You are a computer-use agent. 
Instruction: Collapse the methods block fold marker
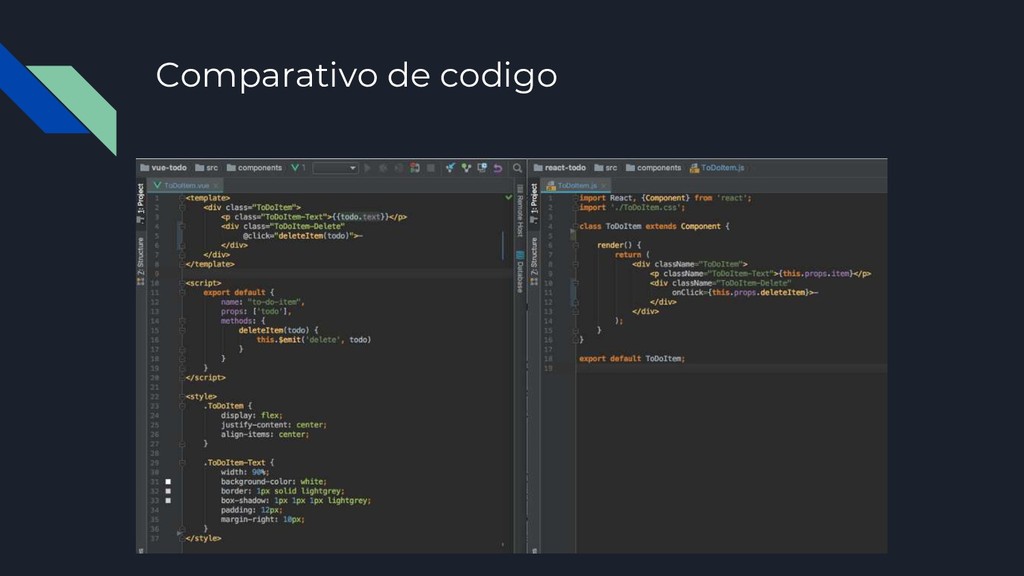(x=182, y=321)
